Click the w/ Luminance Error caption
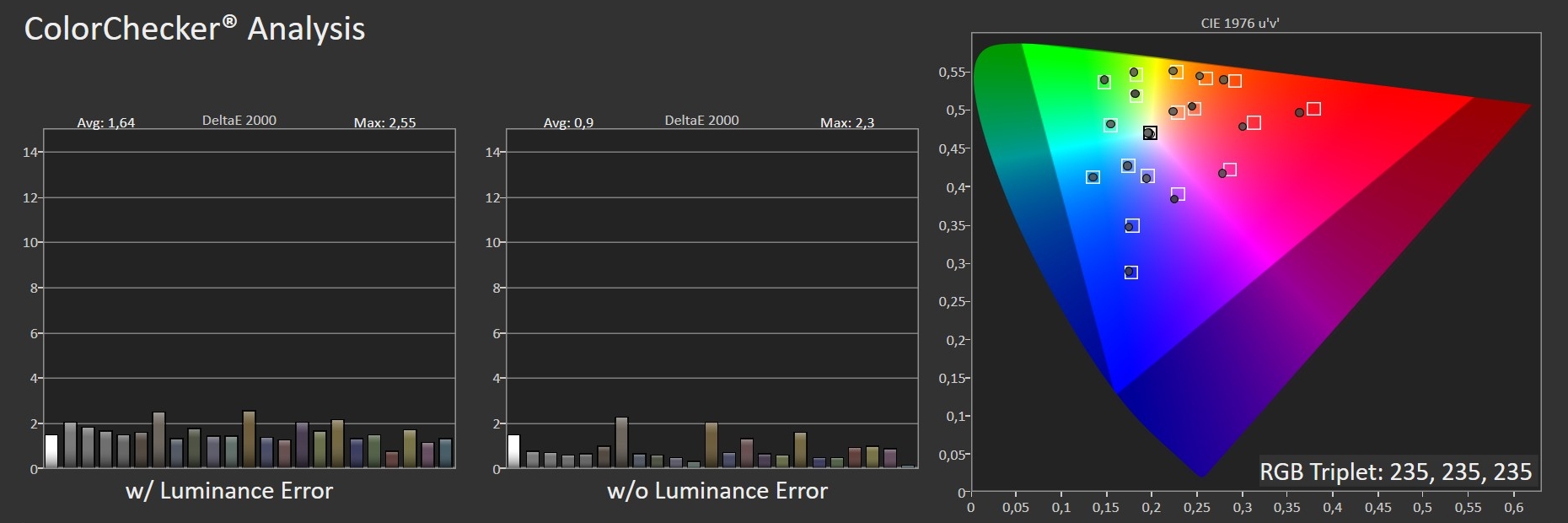Screen dimensions: 1568x523 coord(229,491)
